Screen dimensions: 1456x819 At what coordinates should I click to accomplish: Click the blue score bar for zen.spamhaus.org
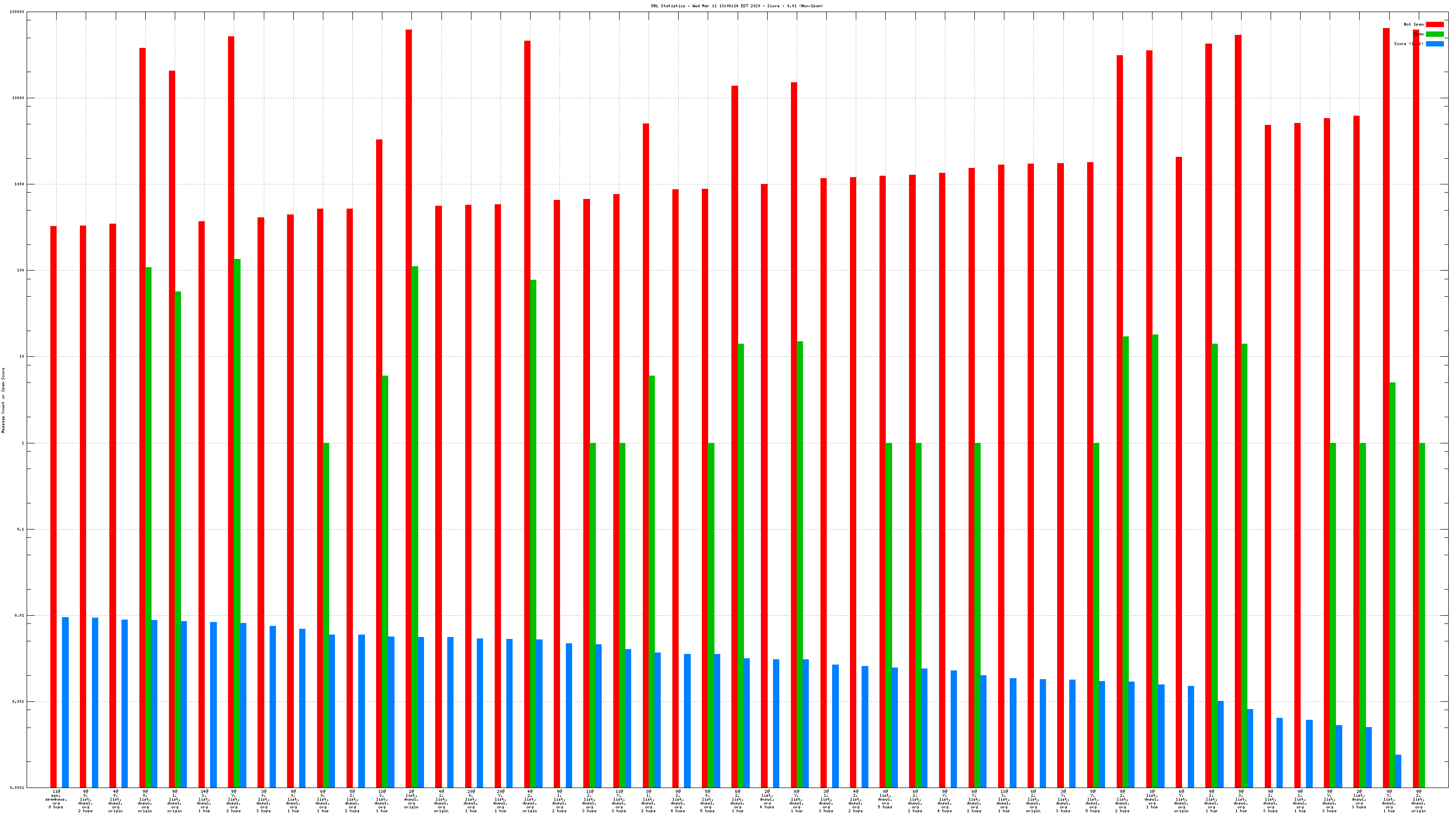pyautogui.click(x=65, y=701)
